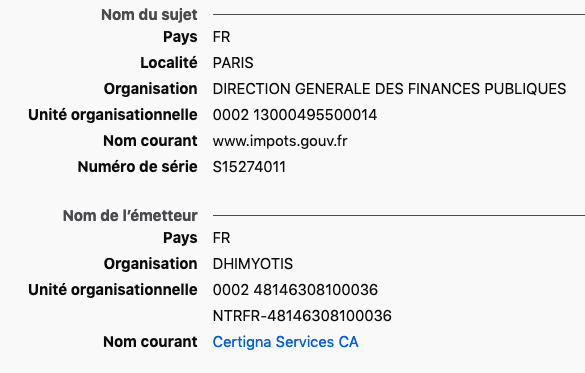
Task: Click the subject Nom courant label
Action: click(x=150, y=141)
